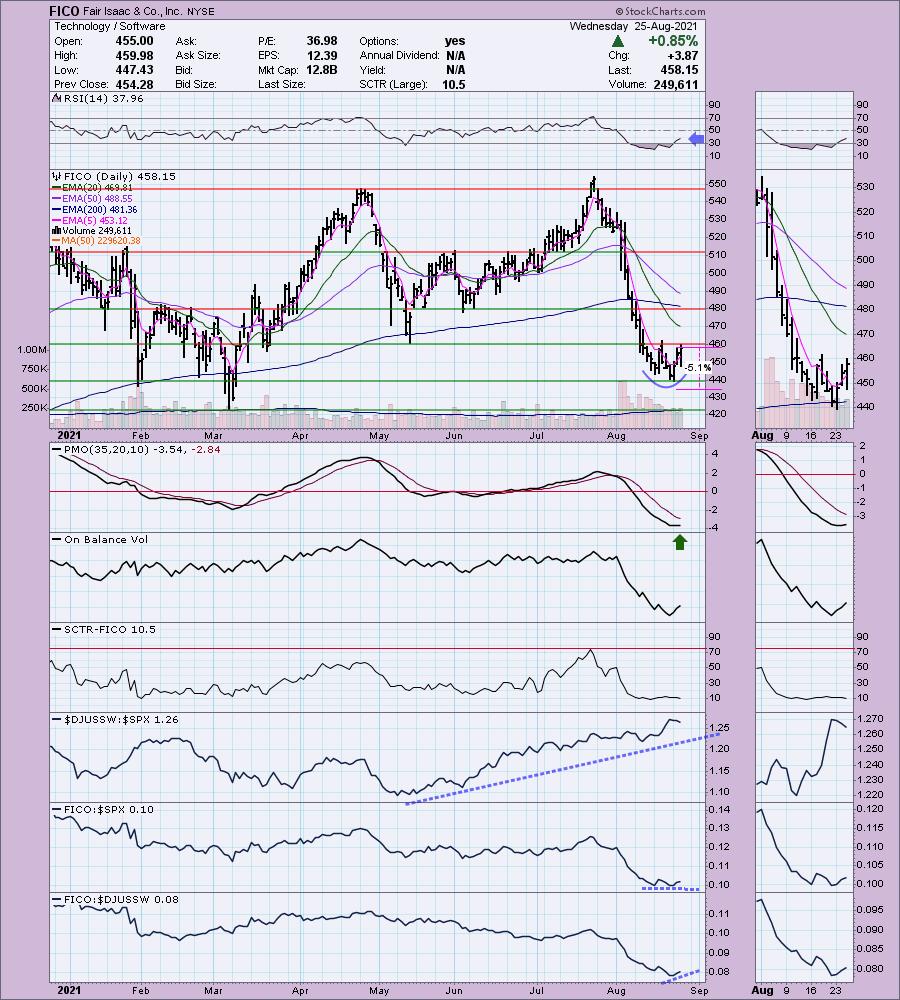Select the Open price 455.00
Image resolution: width=900 pixels, height=1000 pixels.
(135, 41)
